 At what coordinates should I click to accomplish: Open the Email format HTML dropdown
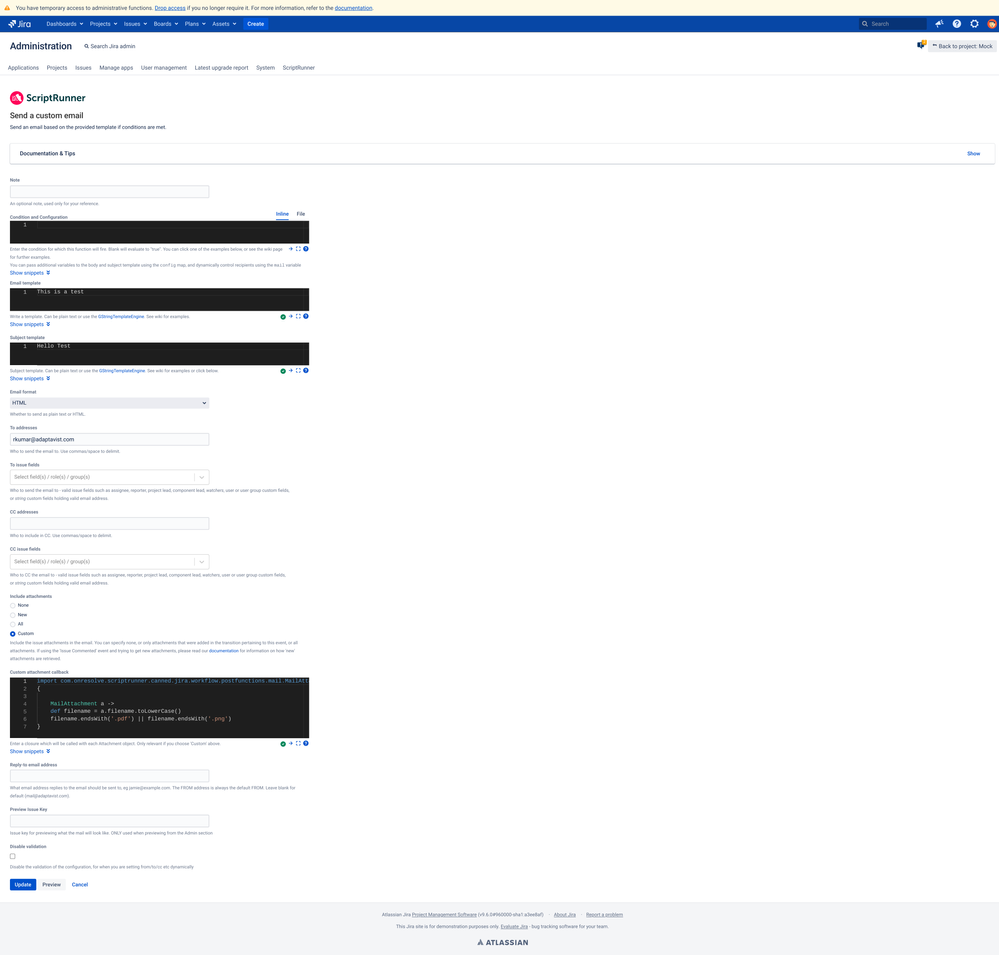[110, 403]
